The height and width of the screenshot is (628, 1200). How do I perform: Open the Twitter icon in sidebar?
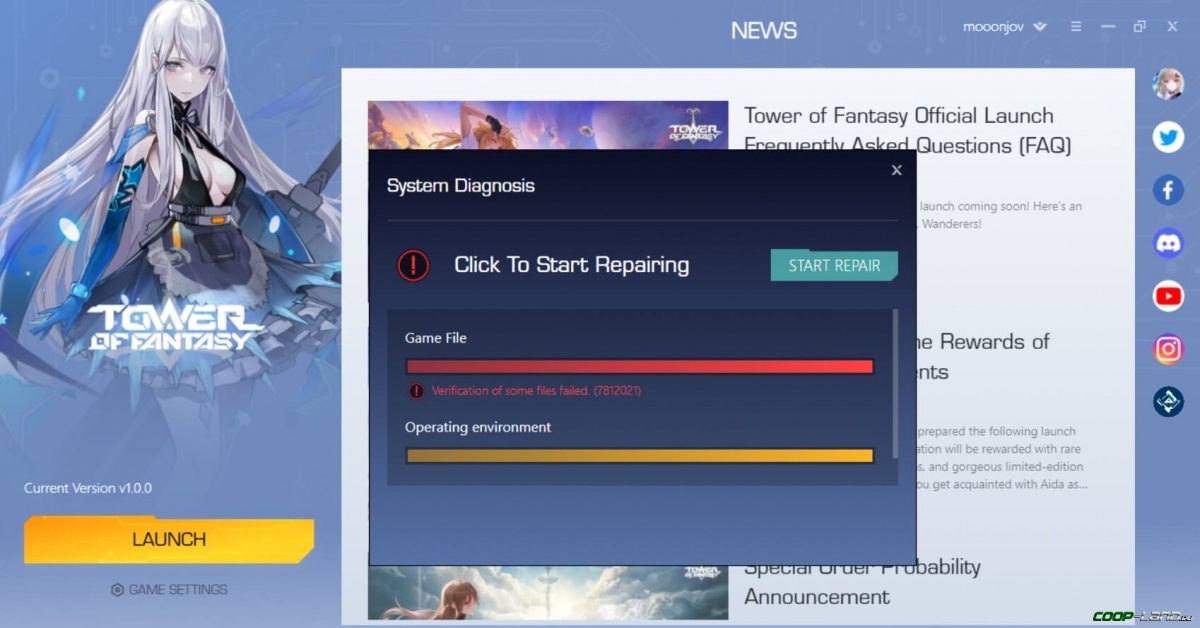pyautogui.click(x=1168, y=137)
